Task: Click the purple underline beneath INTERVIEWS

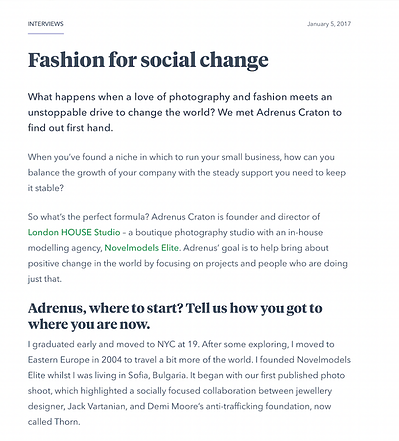Action: pyautogui.click(x=46, y=33)
